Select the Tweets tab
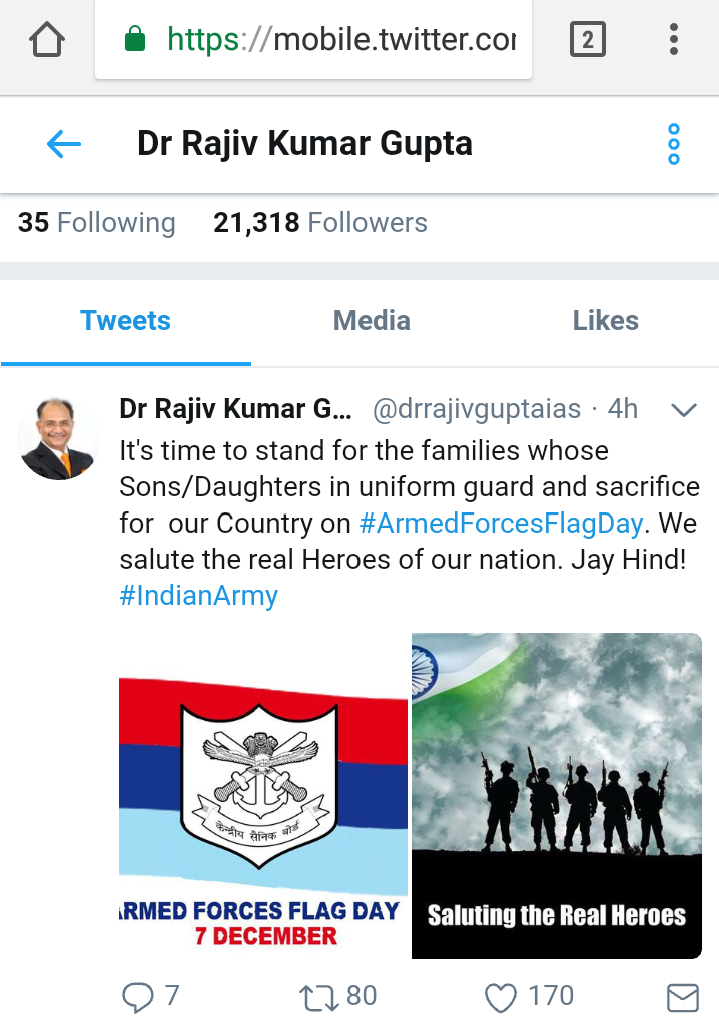 [125, 321]
